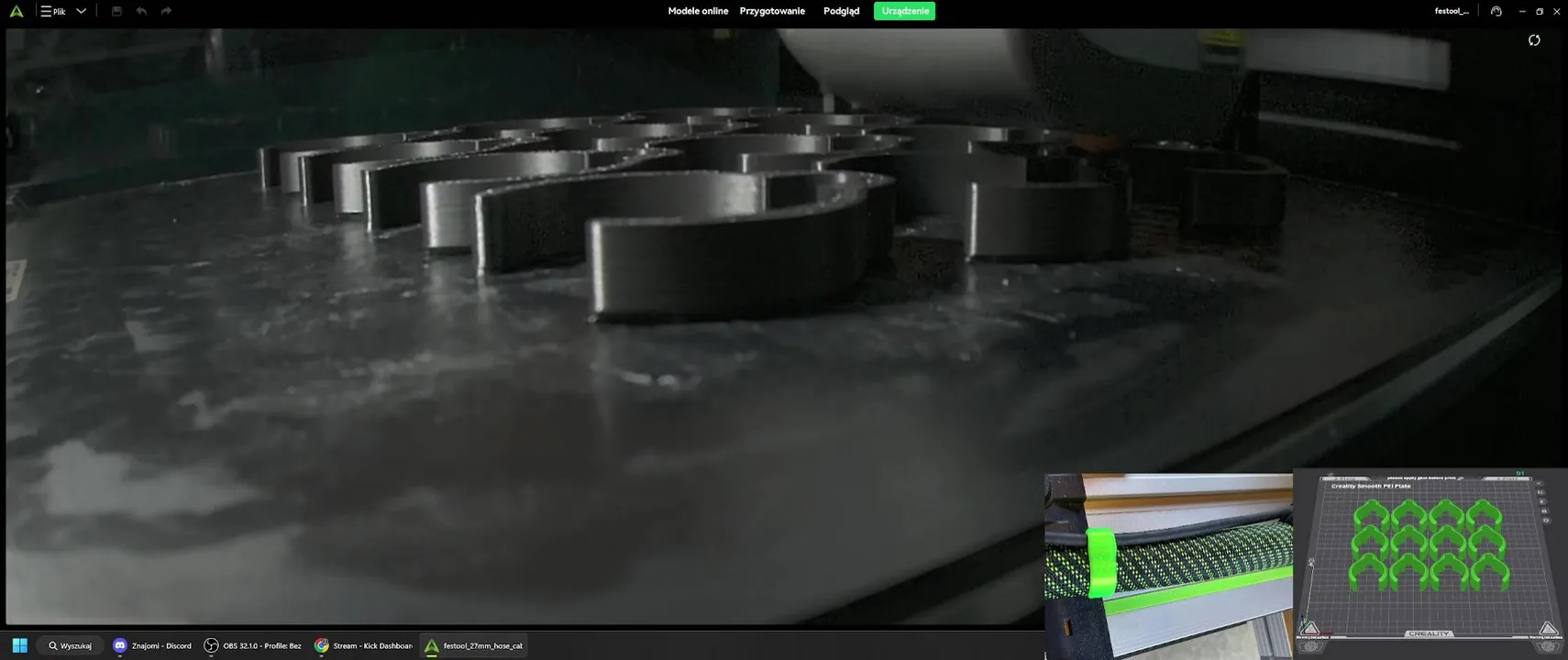This screenshot has height=660, width=1568.
Task: Open Znajomi - Discord from the taskbar
Action: (x=152, y=645)
